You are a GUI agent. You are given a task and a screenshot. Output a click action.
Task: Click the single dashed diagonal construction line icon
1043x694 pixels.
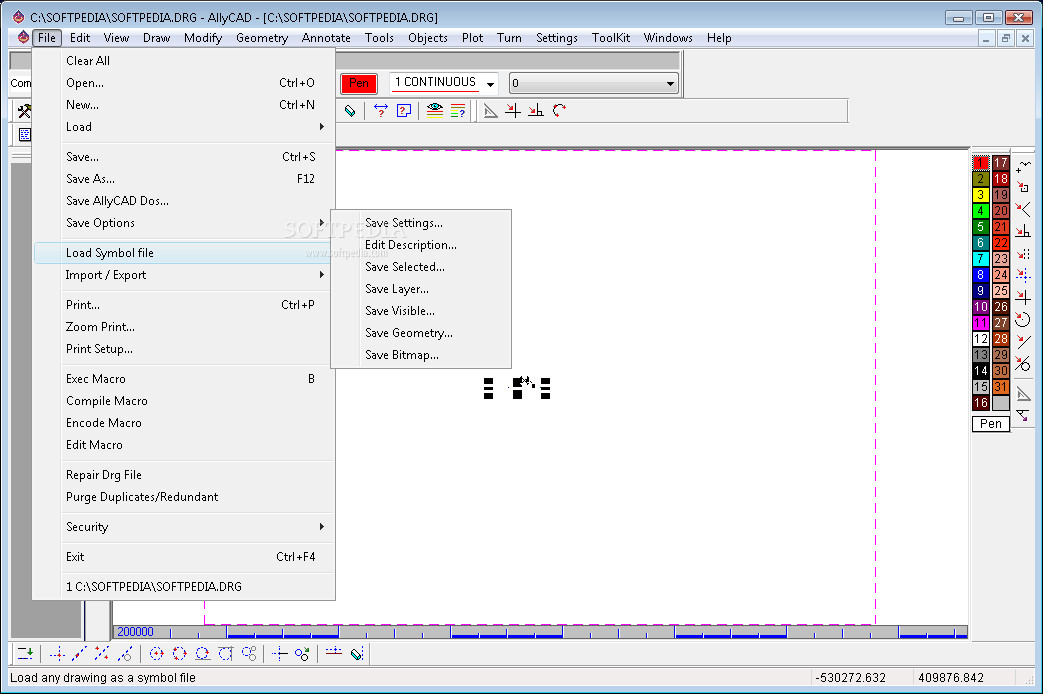(79, 654)
